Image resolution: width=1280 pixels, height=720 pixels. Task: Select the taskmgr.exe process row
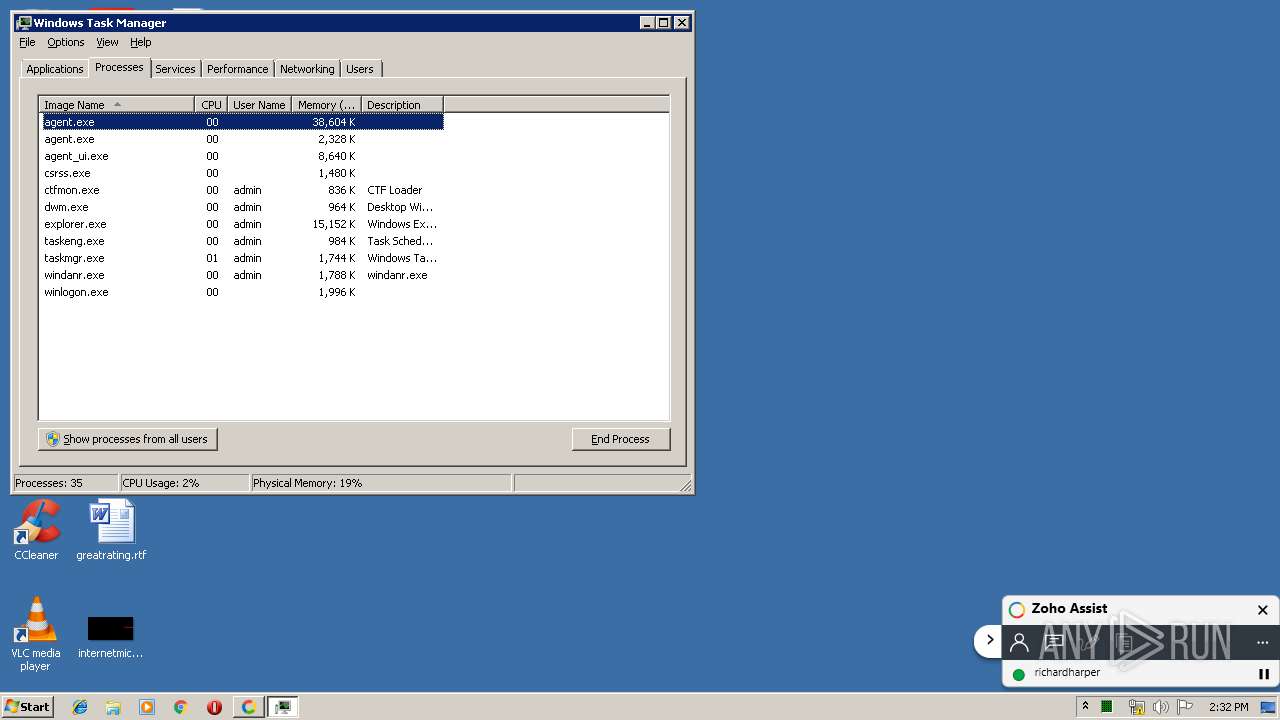tap(241, 258)
